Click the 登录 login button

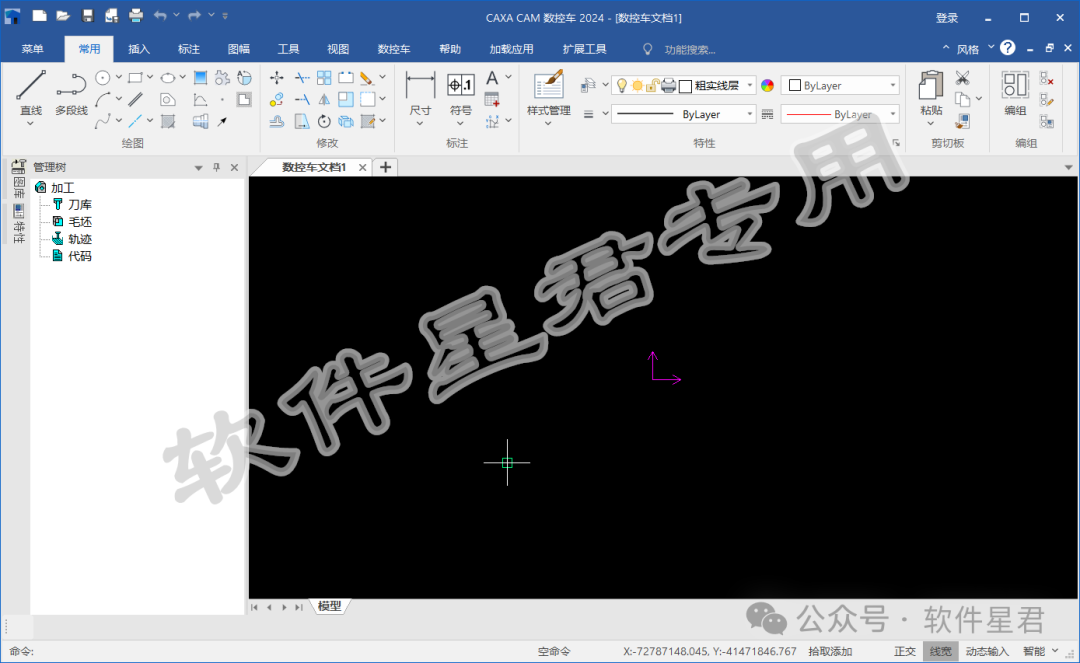coord(947,18)
